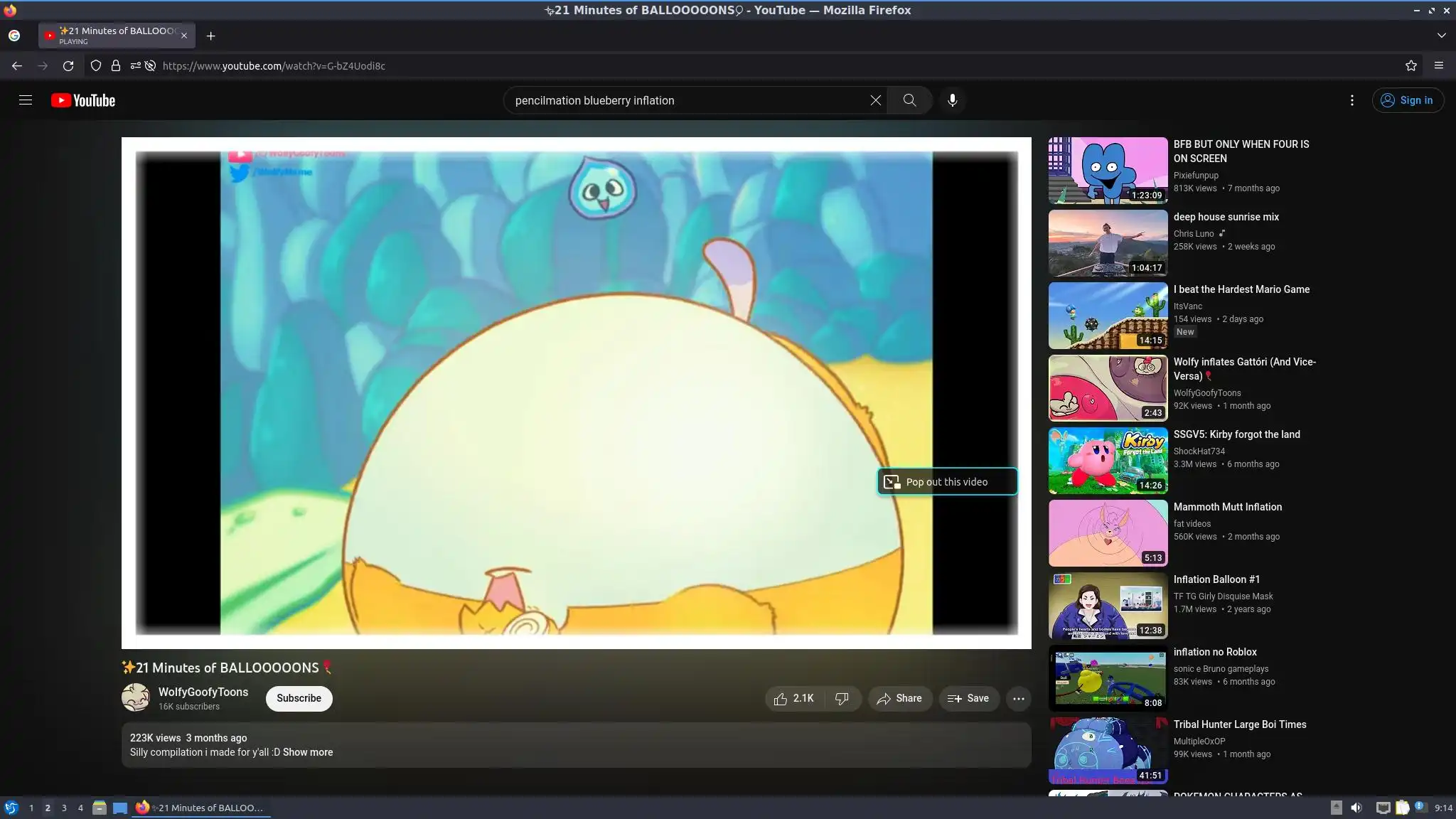The height and width of the screenshot is (819, 1456).
Task: Subscribe to WolfyGoofyToons channel
Action: (299, 698)
